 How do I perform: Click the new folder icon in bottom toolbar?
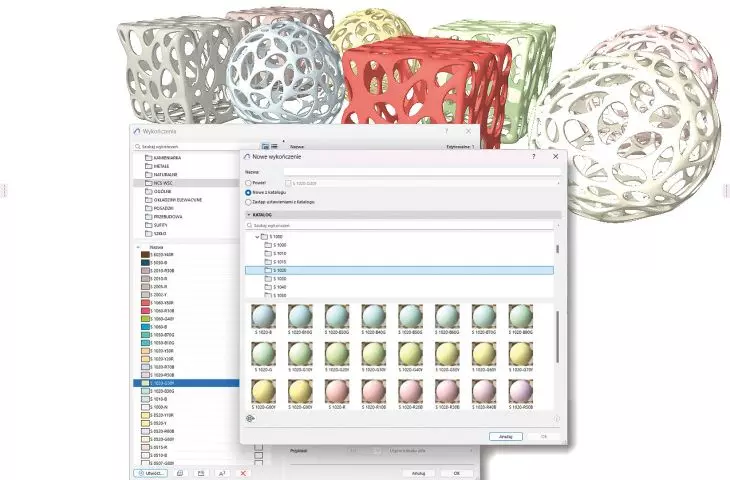(x=201, y=473)
